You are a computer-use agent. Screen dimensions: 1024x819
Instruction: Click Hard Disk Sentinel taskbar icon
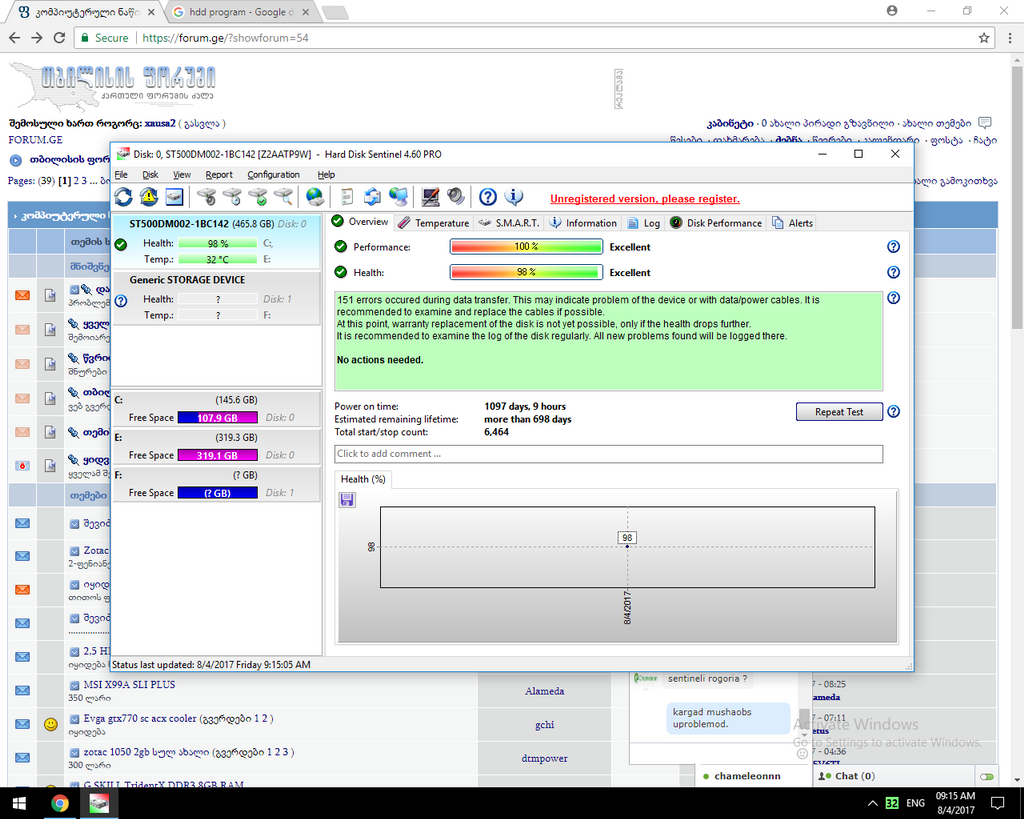point(99,803)
